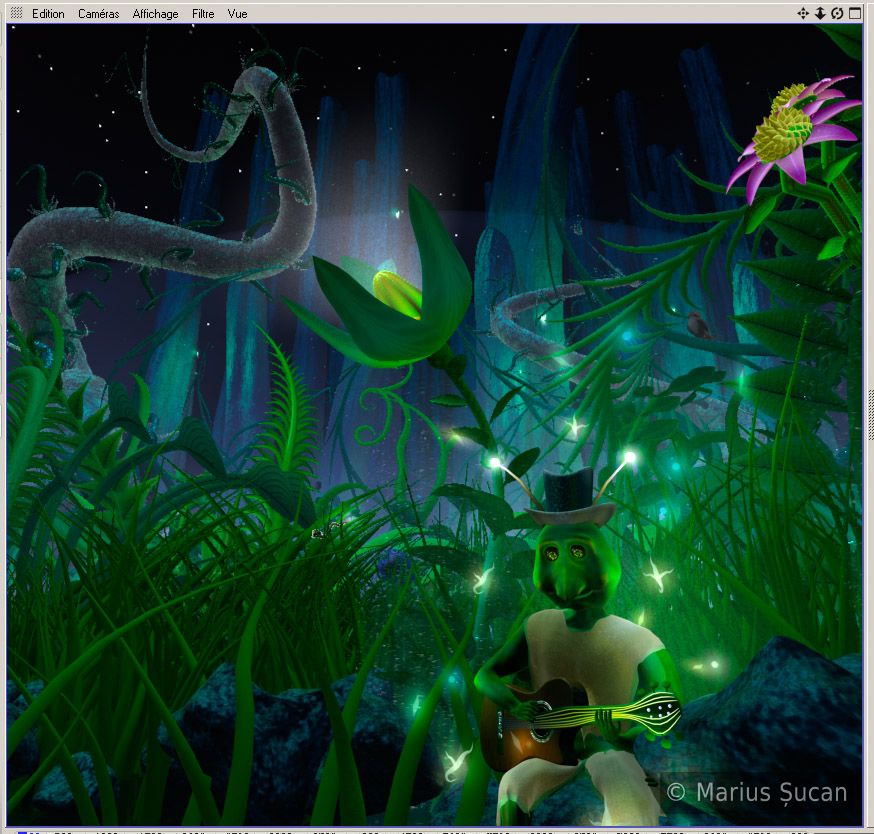
Task: Select the glowing yellow bud in the leaves
Action: [x=397, y=292]
